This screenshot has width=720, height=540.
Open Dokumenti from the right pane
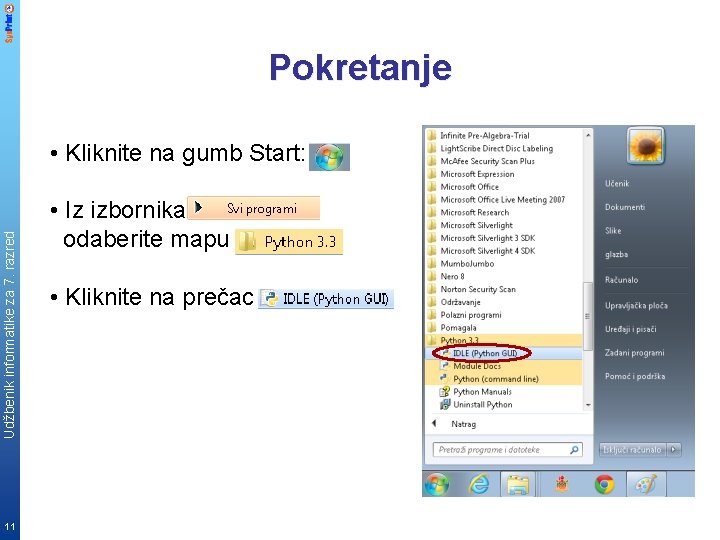click(x=624, y=207)
